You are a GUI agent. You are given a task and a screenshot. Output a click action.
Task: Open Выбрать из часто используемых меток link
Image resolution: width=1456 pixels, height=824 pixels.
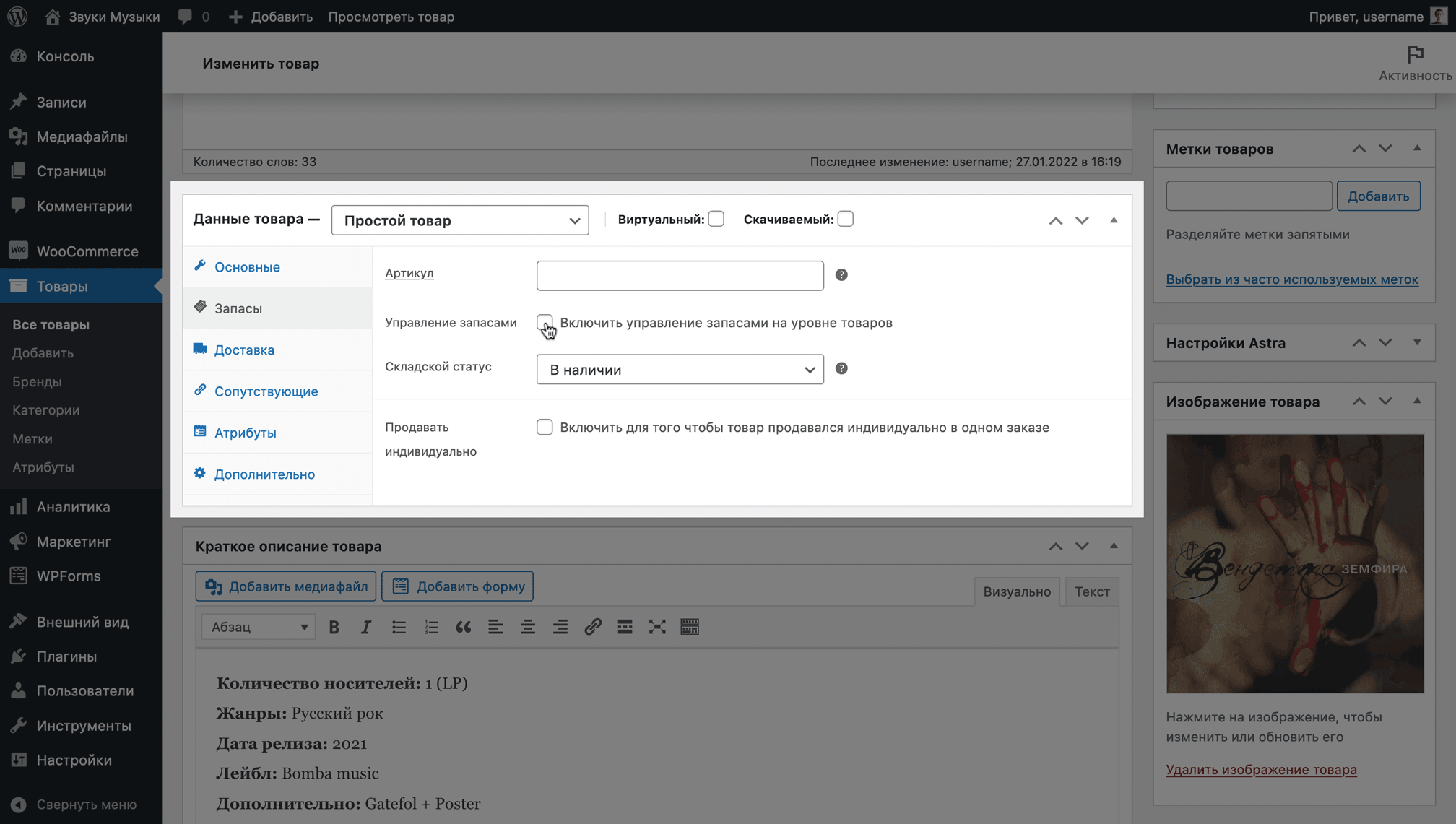point(1291,279)
